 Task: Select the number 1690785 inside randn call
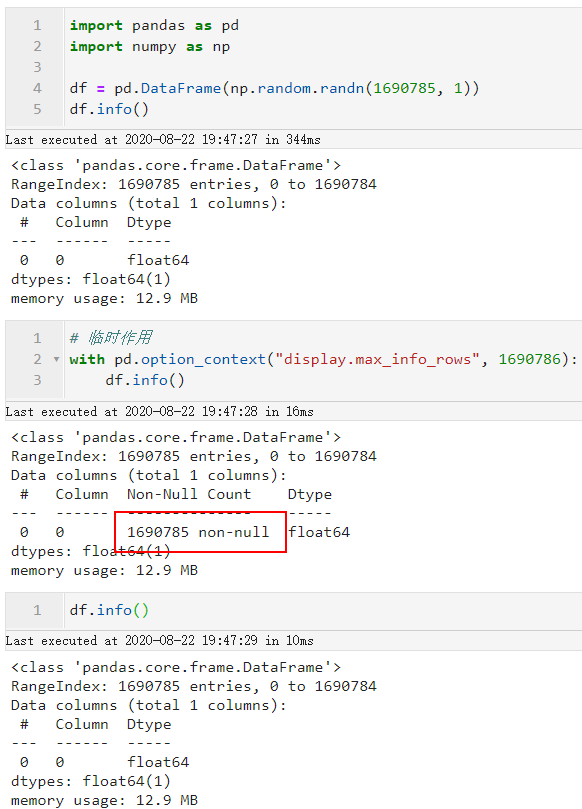[x=405, y=88]
